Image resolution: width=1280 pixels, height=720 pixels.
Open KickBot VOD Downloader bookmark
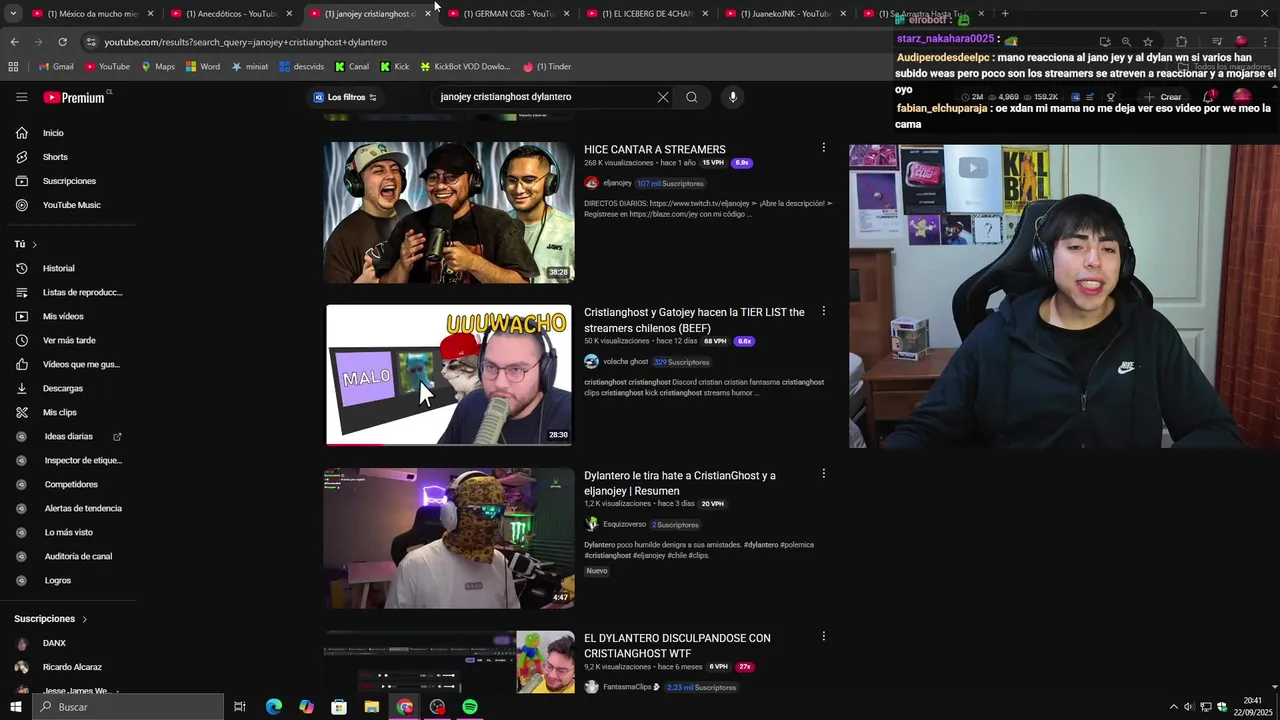(x=465, y=67)
